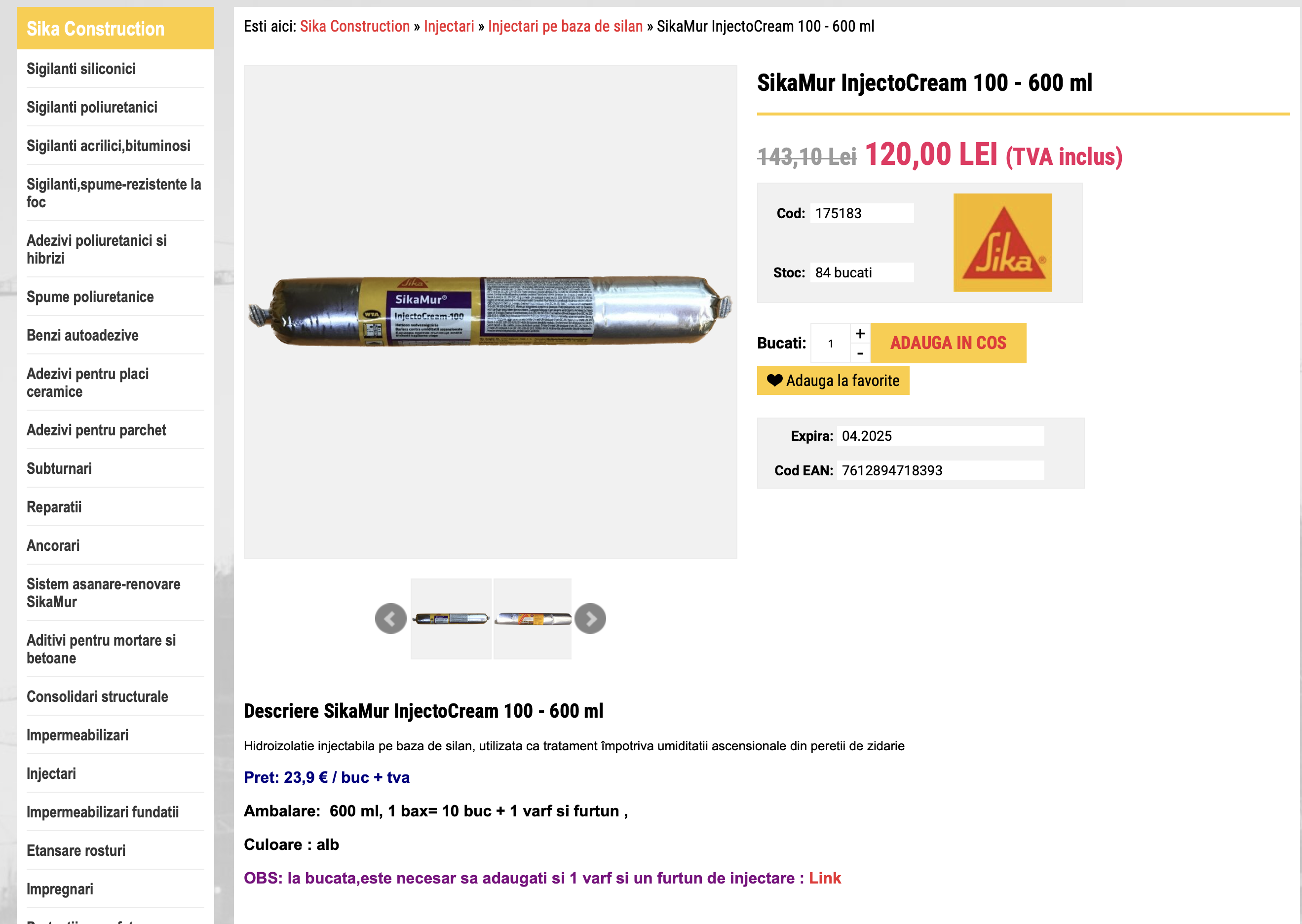
Task: Click the next image arrow in gallery
Action: [x=590, y=618]
